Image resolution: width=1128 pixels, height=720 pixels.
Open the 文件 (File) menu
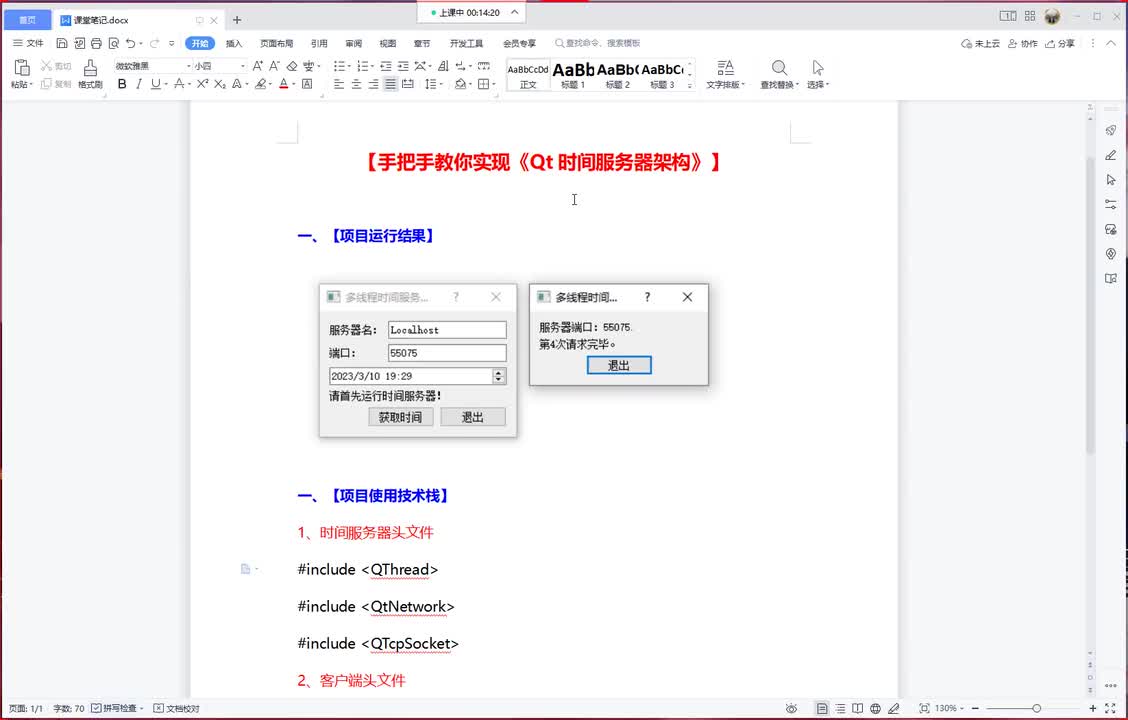(28, 43)
